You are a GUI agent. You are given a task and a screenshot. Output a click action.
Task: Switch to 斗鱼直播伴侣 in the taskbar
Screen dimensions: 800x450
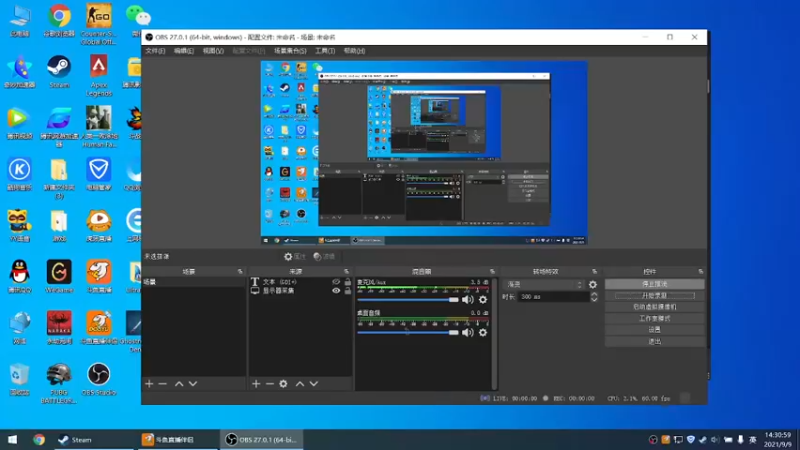click(178, 439)
